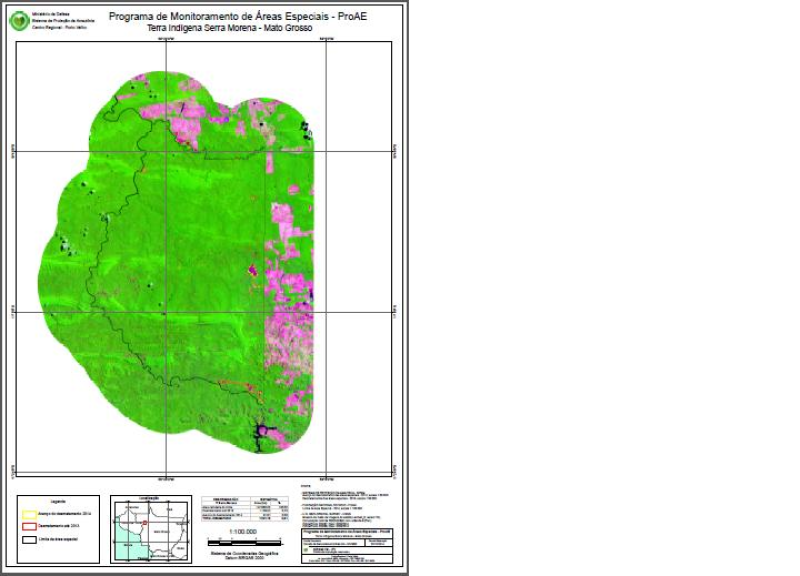Click the Localização inset map thumbnail
This screenshot has width=800, height=576.
point(150,531)
